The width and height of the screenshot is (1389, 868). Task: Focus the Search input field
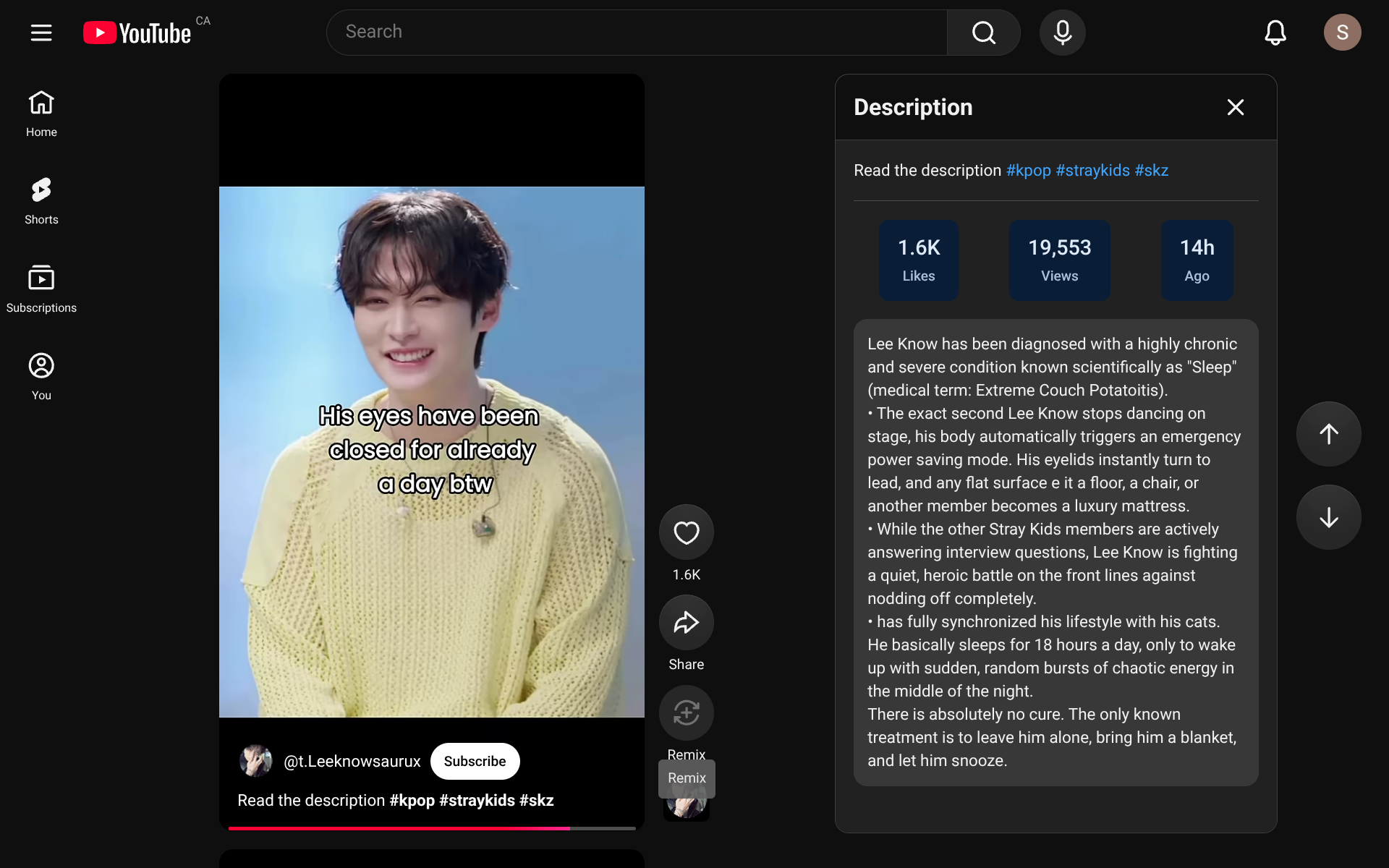pyautogui.click(x=637, y=33)
